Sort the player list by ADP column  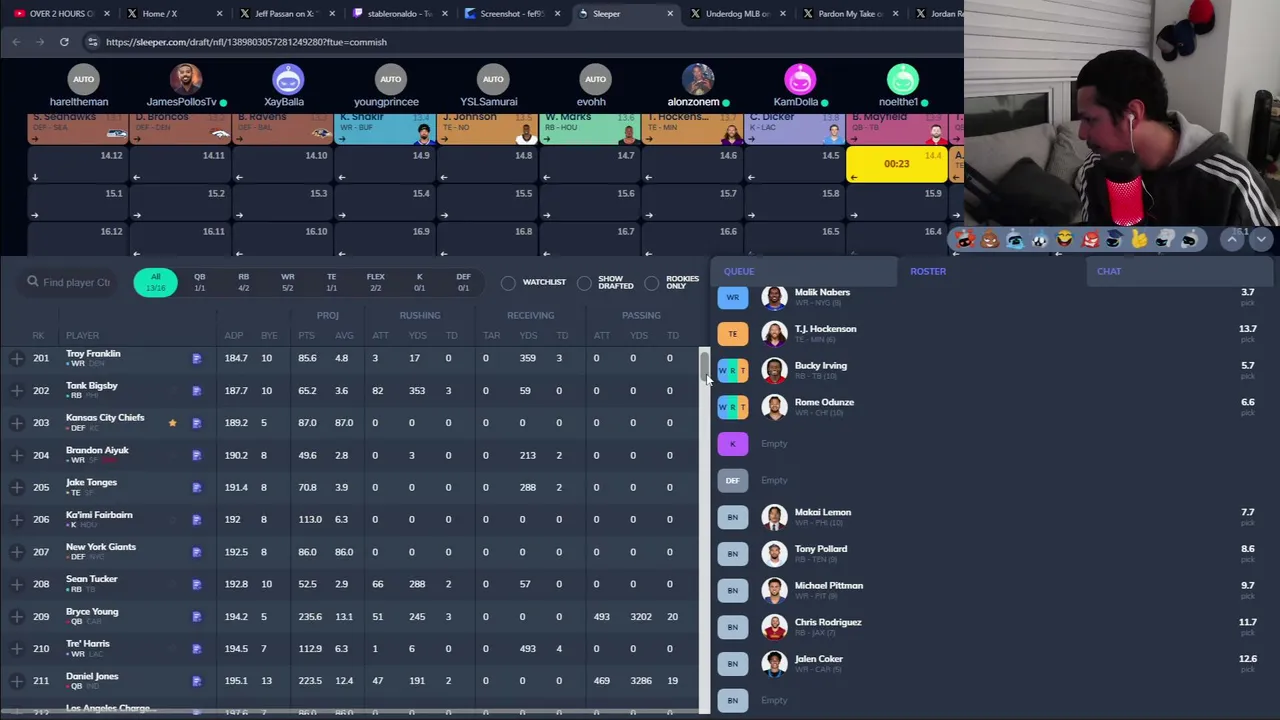click(x=233, y=336)
